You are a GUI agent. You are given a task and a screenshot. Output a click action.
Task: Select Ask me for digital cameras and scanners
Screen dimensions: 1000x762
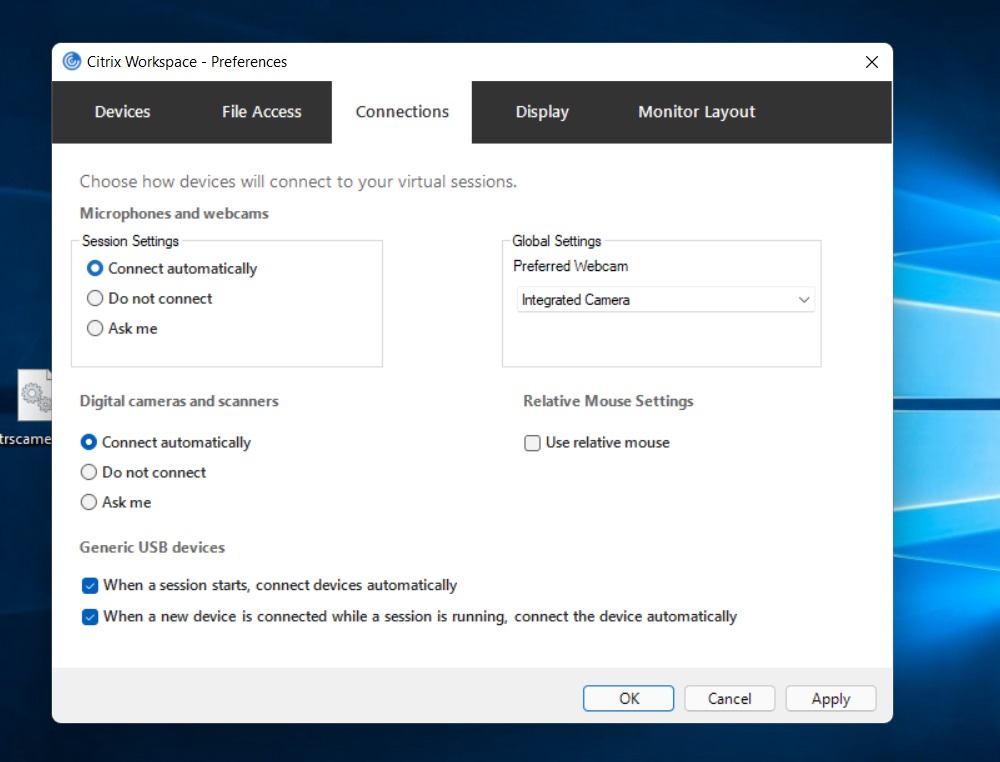(x=89, y=502)
